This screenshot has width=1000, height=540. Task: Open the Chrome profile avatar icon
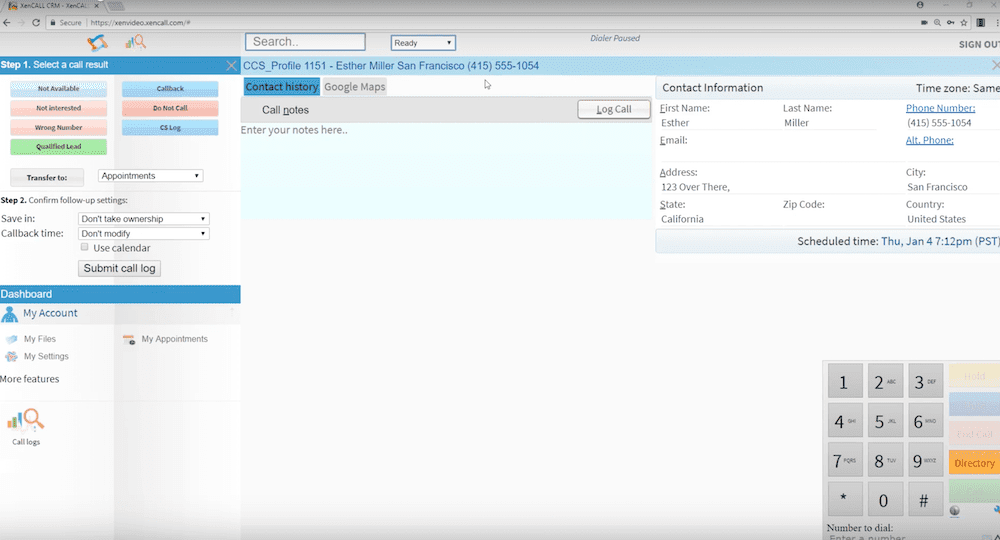(920, 5)
